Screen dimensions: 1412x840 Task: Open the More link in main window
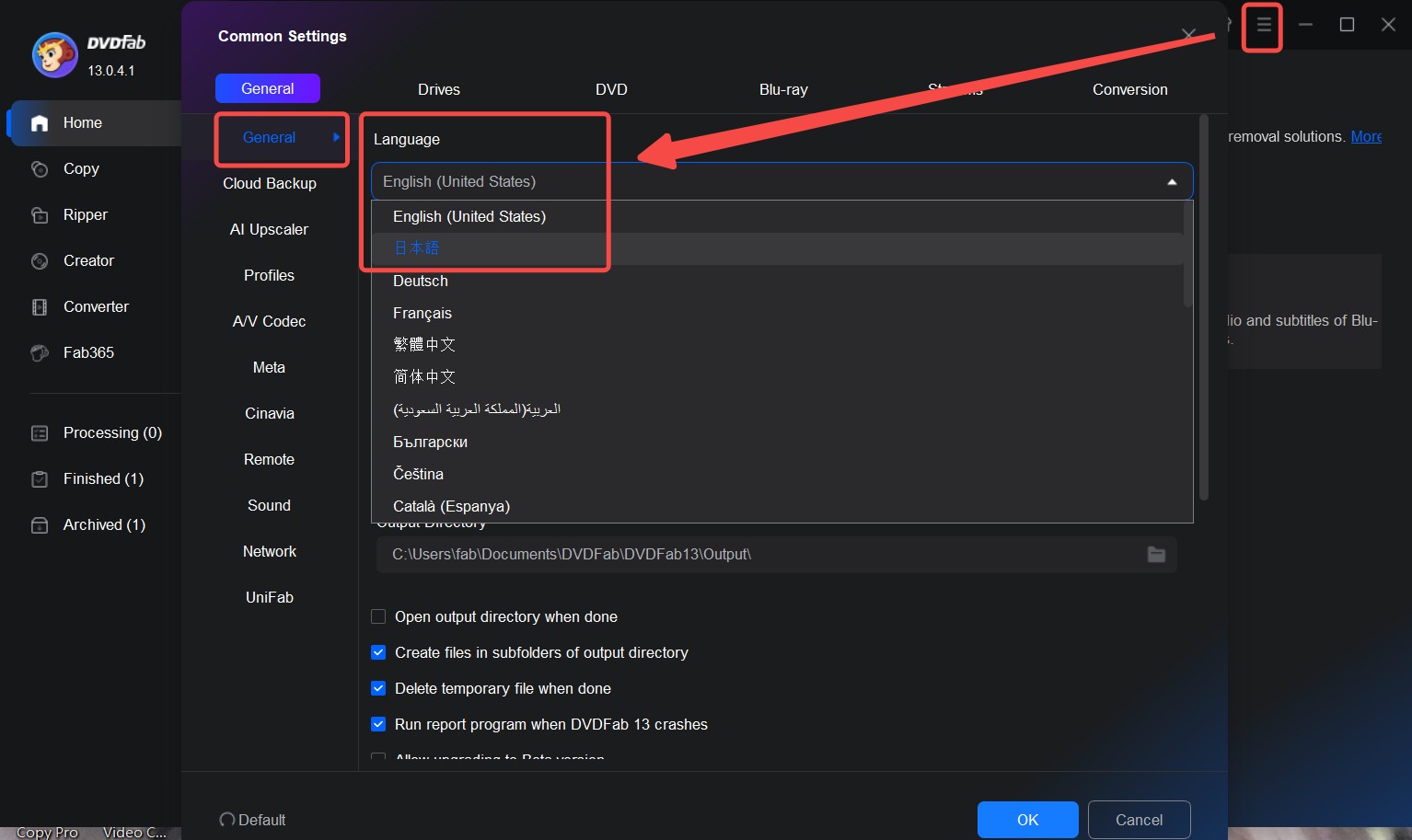pos(1366,136)
